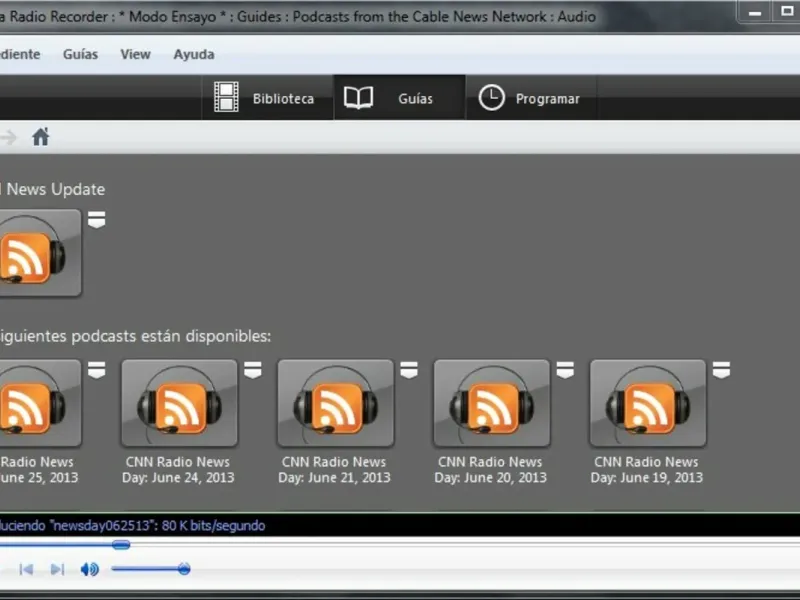Viewport: 800px width, 600px height.
Task: Click the open book Guías icon
Action: pos(359,97)
